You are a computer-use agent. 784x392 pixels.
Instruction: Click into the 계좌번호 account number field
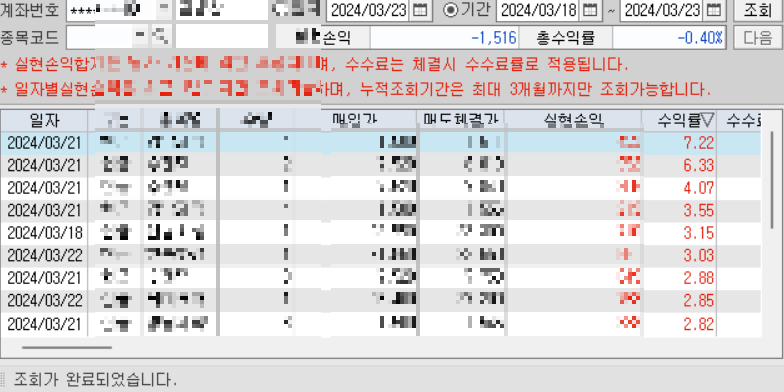111,10
